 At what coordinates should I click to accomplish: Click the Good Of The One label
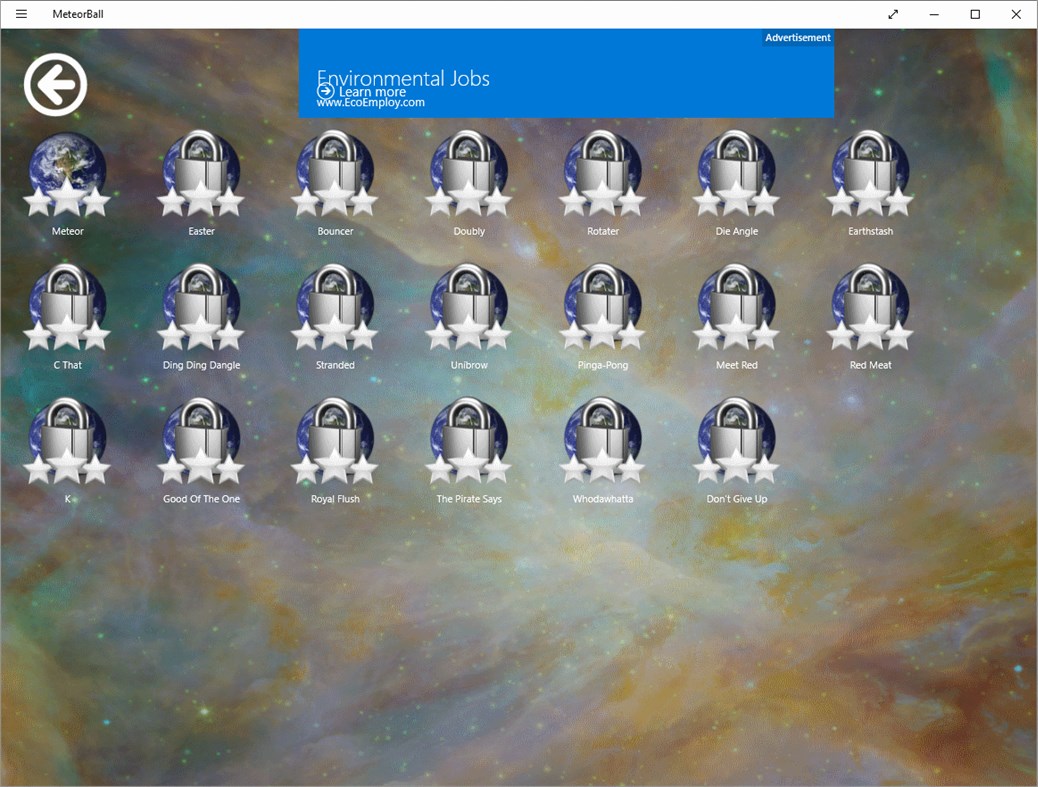click(201, 498)
